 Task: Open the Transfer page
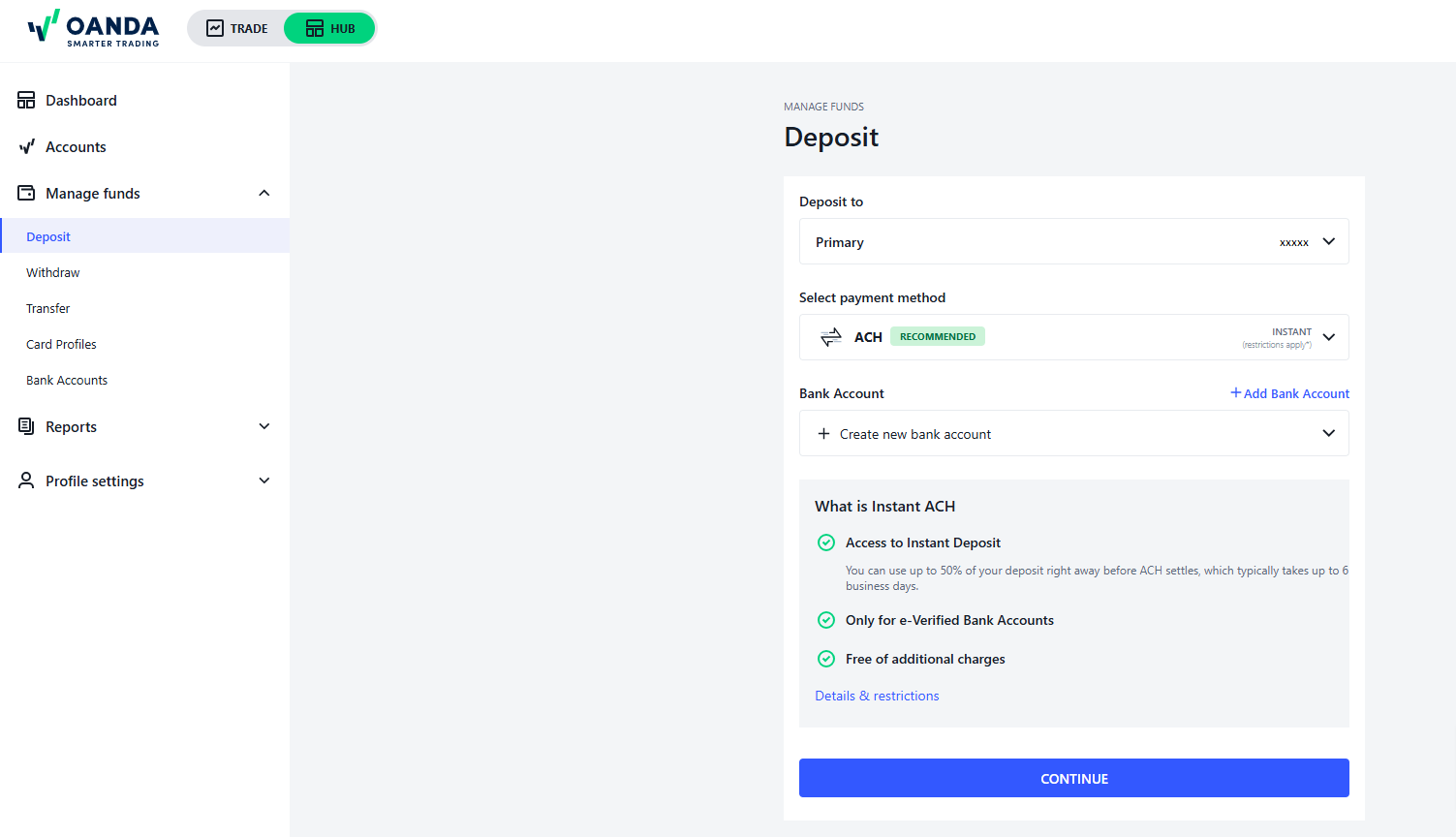[48, 308]
